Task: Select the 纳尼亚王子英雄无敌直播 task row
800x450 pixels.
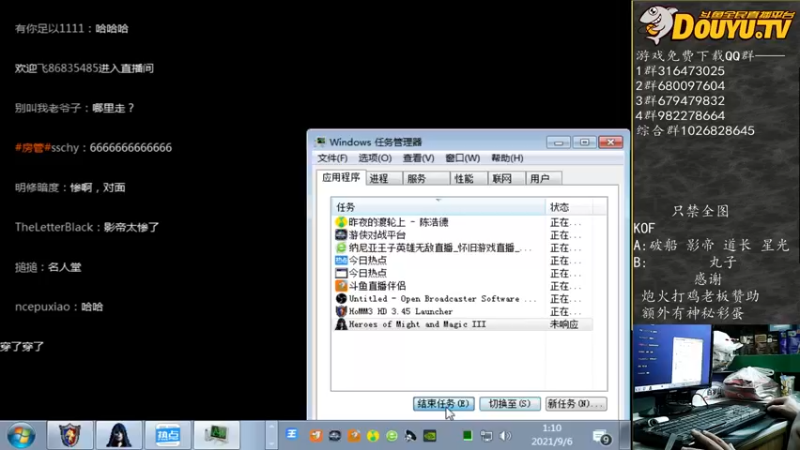Action: pyautogui.click(x=463, y=247)
